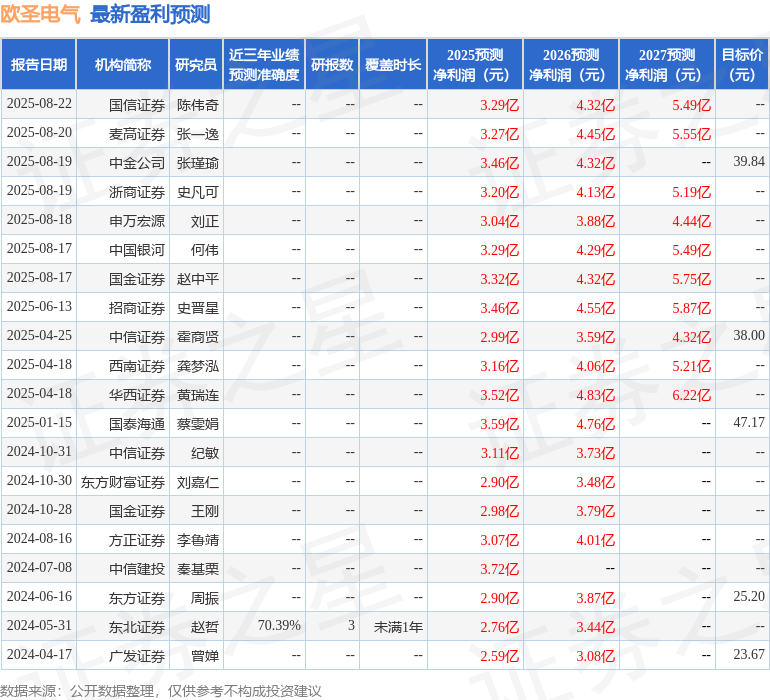The image size is (770, 700).
Task: Select researcher 赵中平
Action: 198,279
